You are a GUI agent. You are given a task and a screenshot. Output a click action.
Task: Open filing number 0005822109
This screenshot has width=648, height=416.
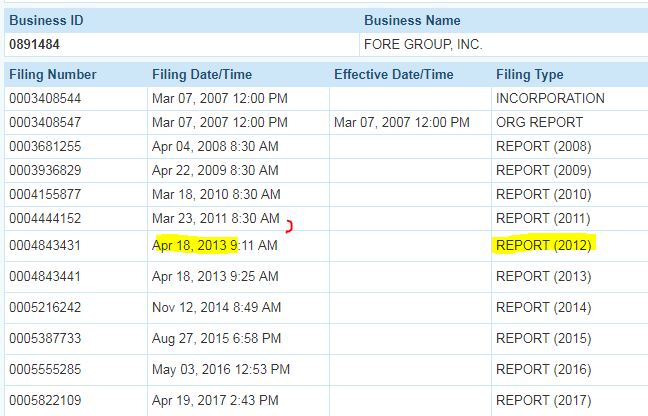(44, 399)
